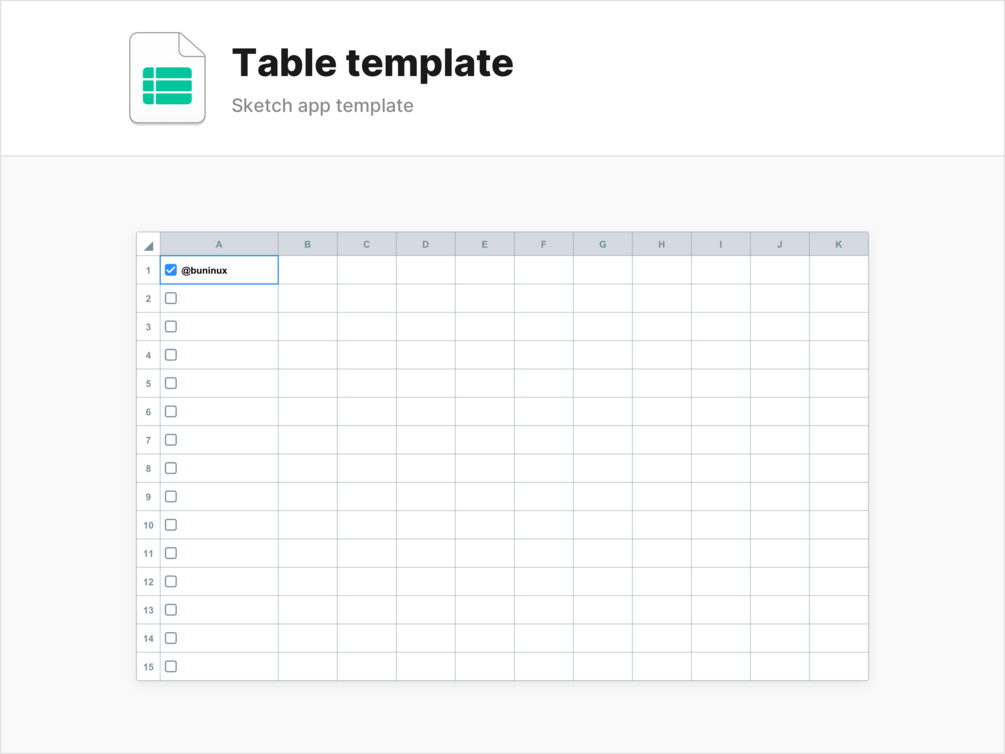Tick the checkbox in row 2
This screenshot has width=1005, height=754.
pyautogui.click(x=171, y=298)
